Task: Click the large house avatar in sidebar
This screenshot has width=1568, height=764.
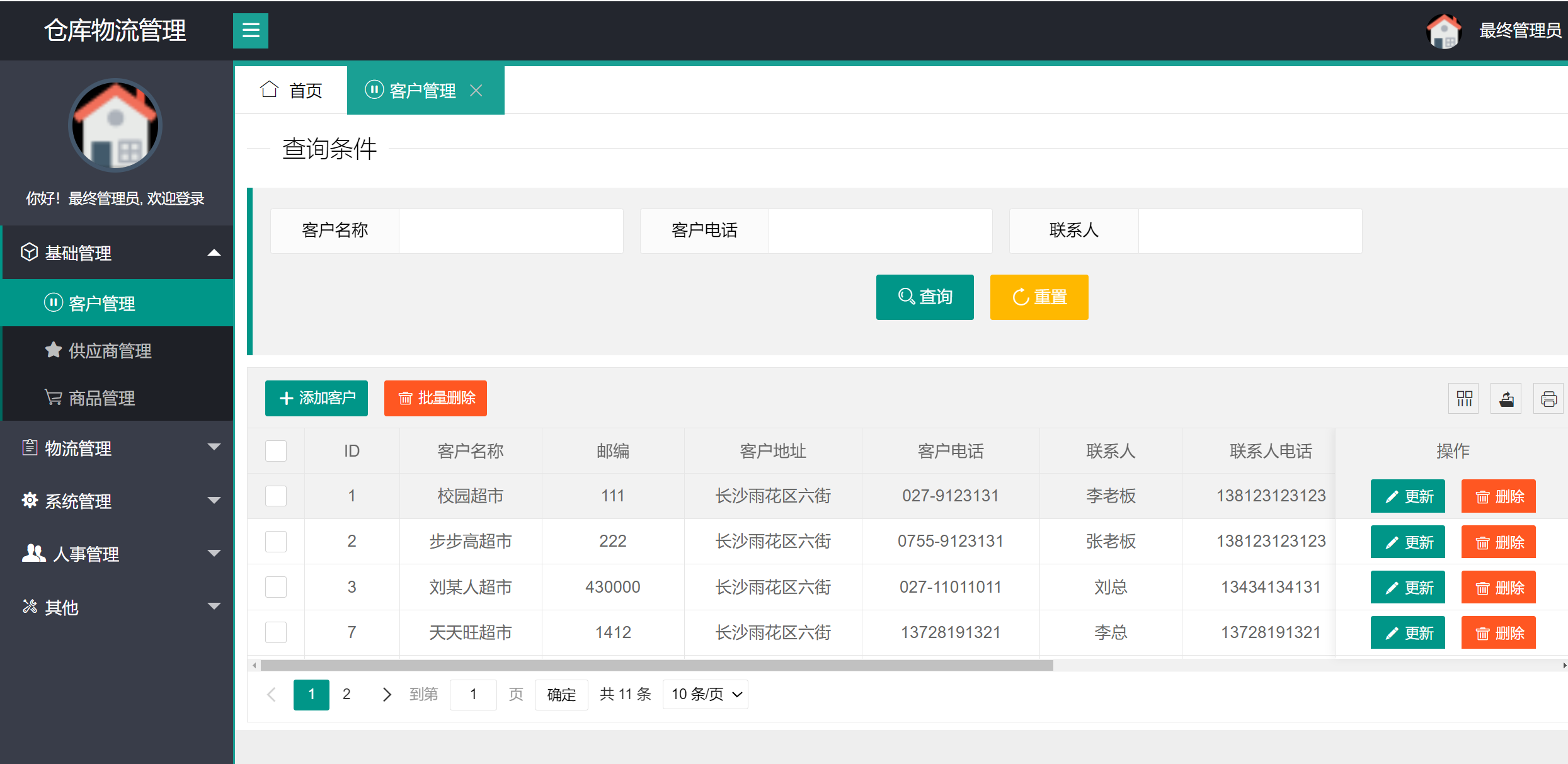Action: click(115, 125)
